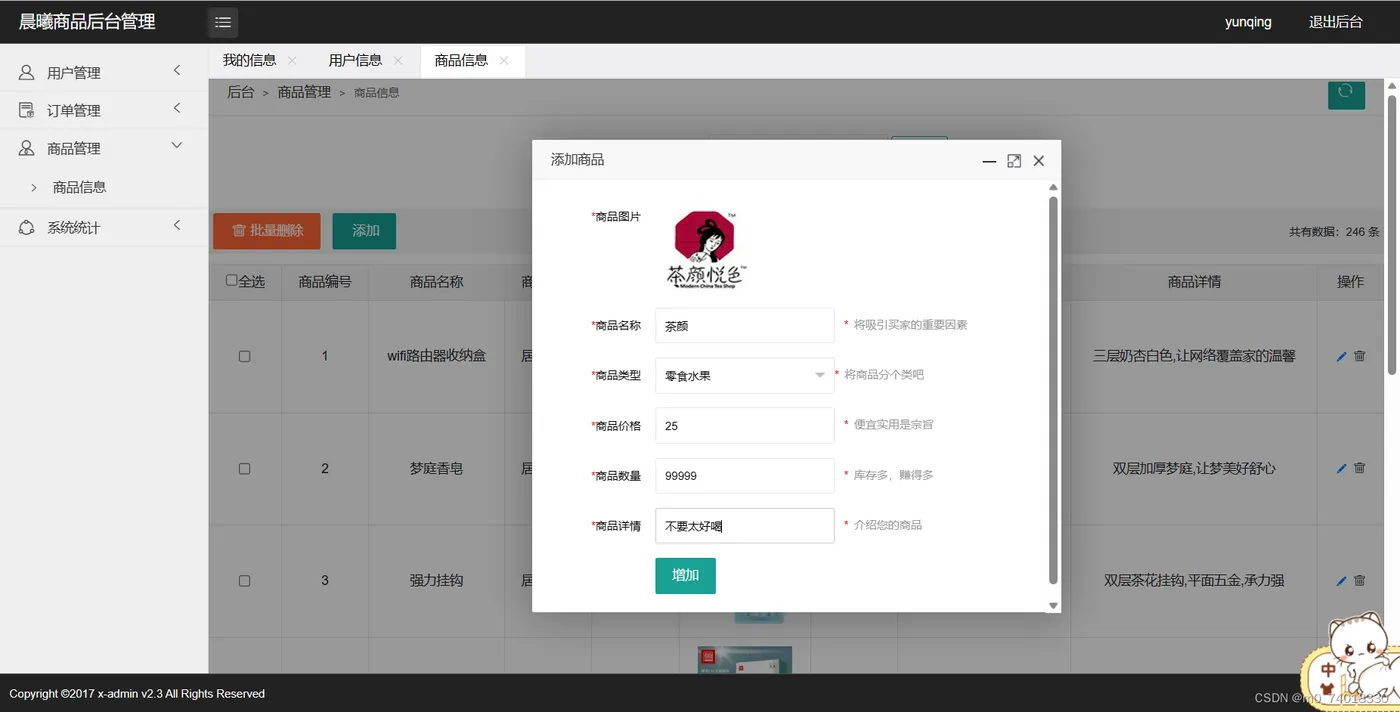Expand 系统统计 menu chevron
Viewport: 1400px width, 712px height.
tap(177, 225)
